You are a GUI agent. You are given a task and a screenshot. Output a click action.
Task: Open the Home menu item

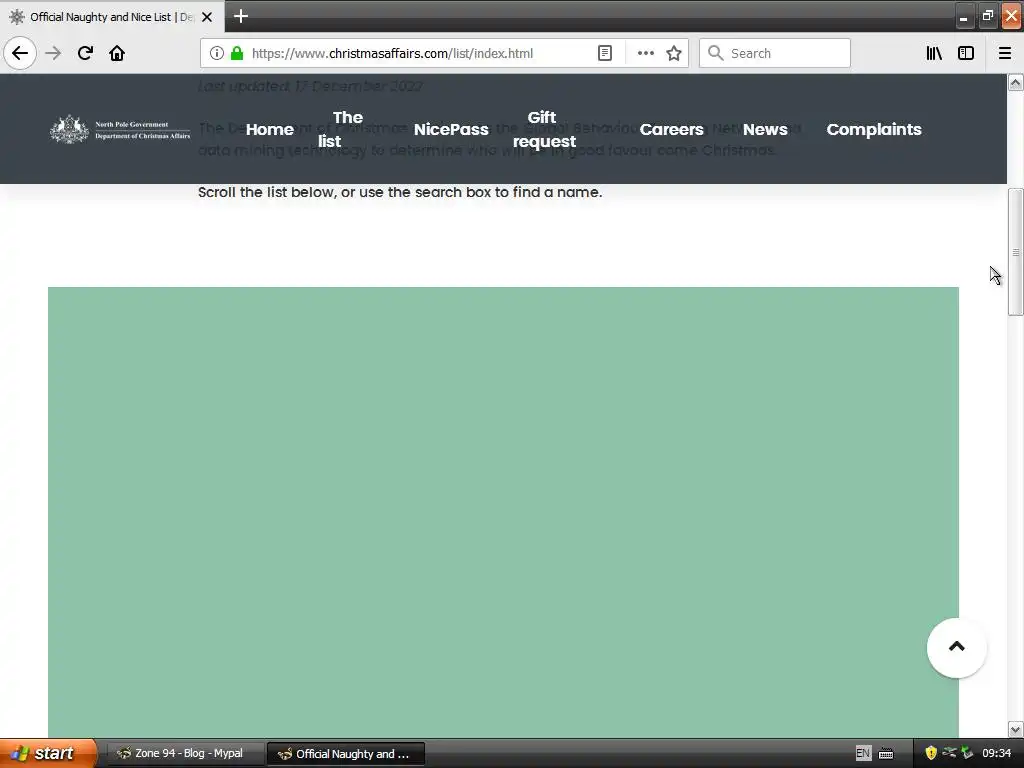(270, 129)
